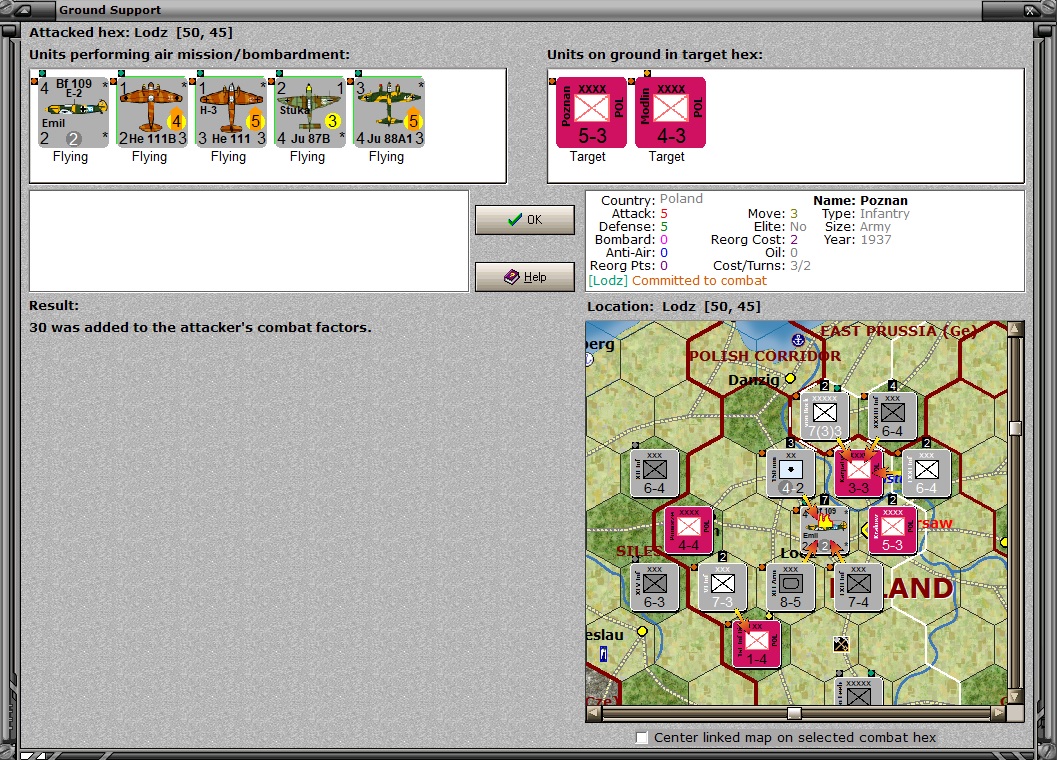Click the pink 1-4 Polish division on map

point(756,644)
